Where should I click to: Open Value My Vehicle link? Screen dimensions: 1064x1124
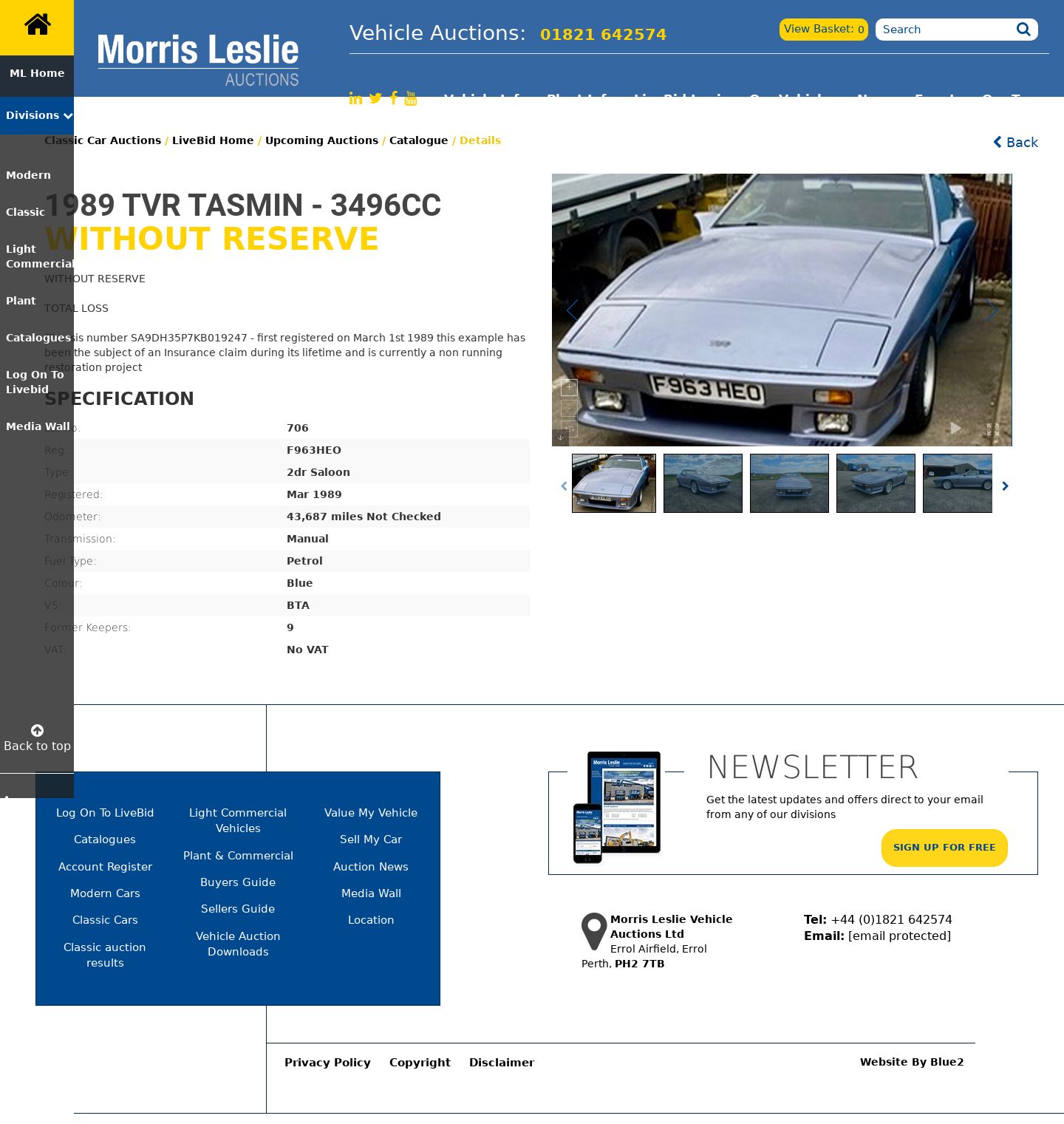click(371, 813)
